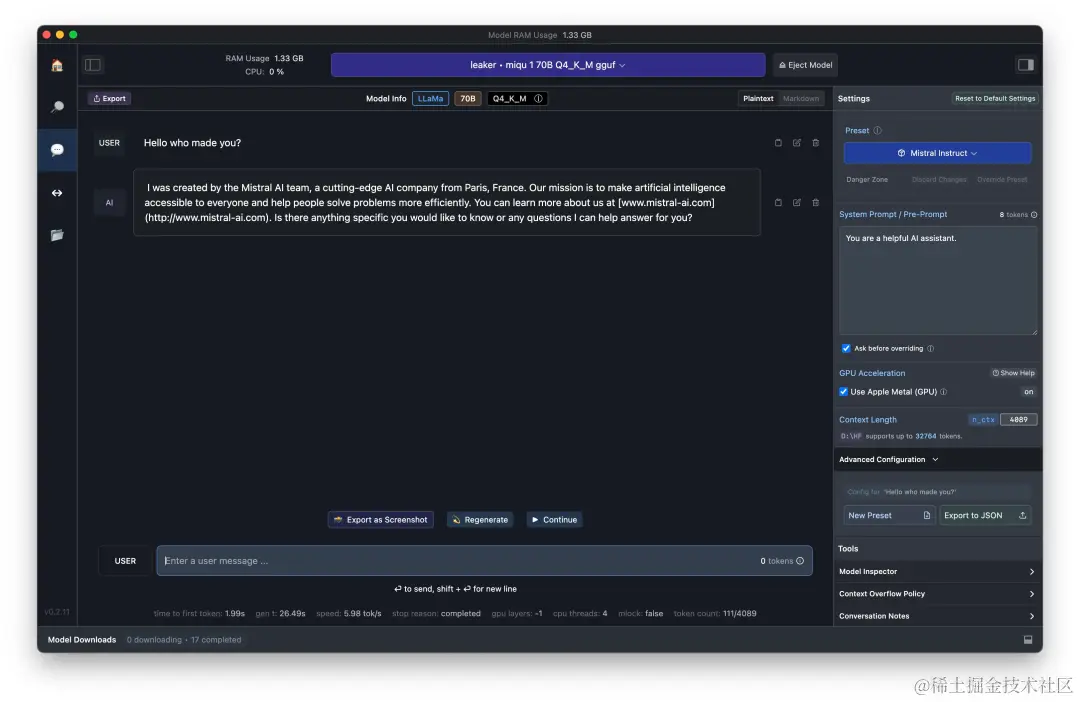The image size is (1080, 702).
Task: Open the Search magnifier in the sidebar
Action: pyautogui.click(x=57, y=107)
